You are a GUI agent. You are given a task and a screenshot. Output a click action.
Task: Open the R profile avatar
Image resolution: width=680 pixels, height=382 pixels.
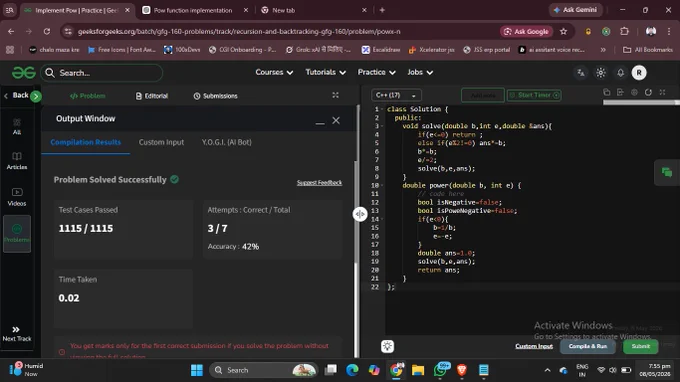[x=639, y=73]
